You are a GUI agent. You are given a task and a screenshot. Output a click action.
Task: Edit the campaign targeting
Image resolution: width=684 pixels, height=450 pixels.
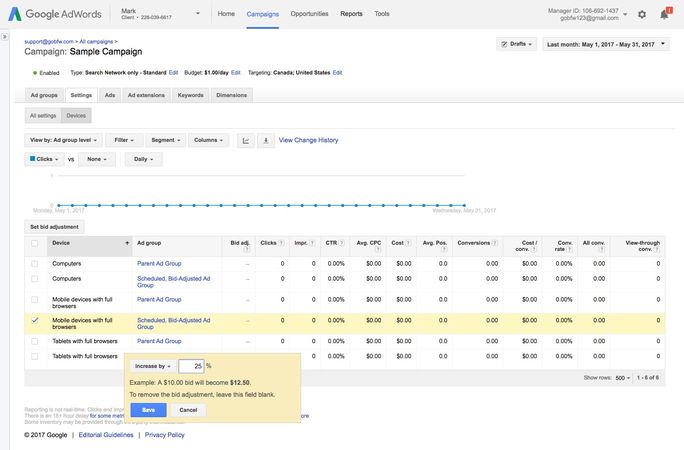pos(337,73)
